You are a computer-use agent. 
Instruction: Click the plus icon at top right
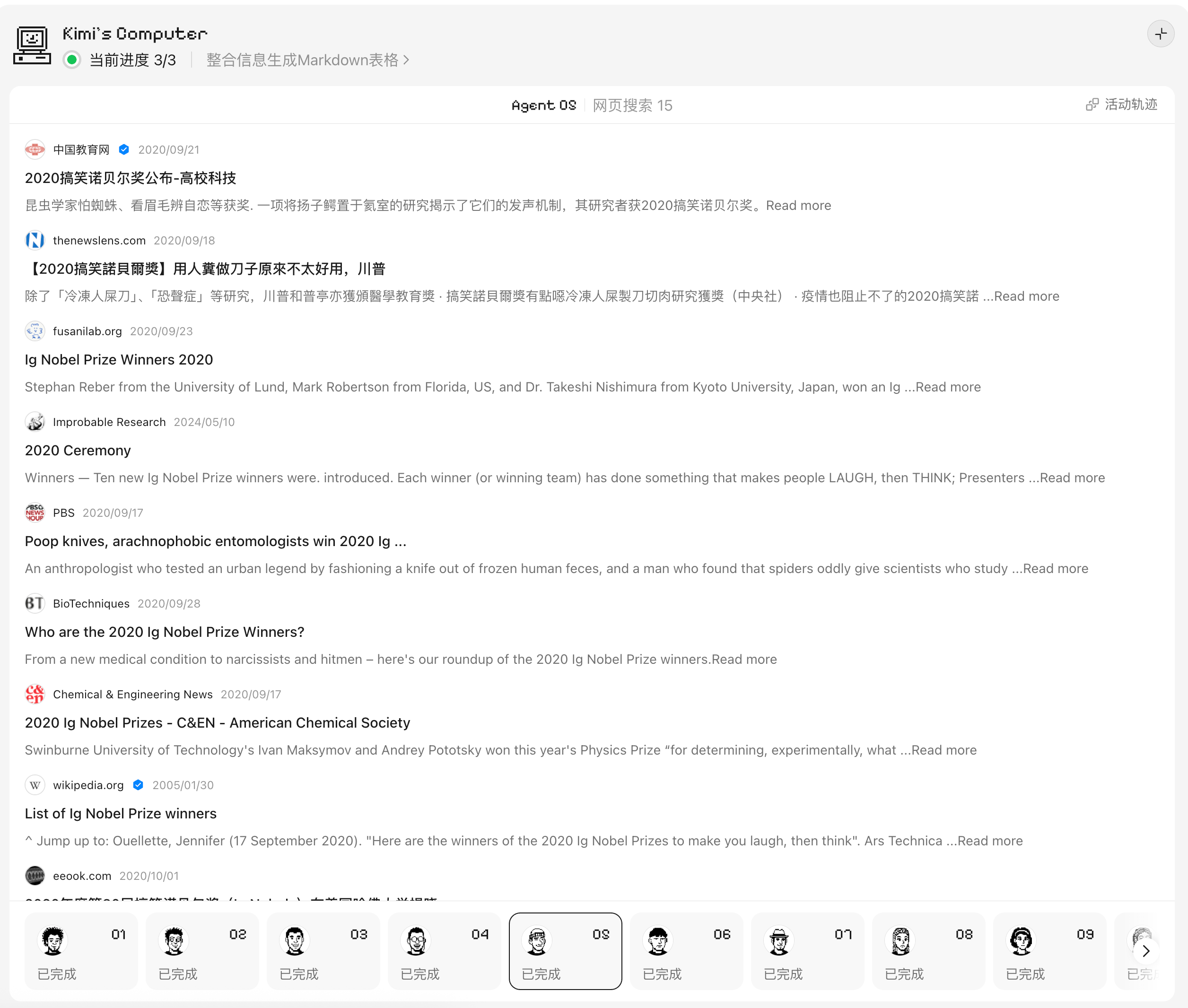pyautogui.click(x=1160, y=35)
